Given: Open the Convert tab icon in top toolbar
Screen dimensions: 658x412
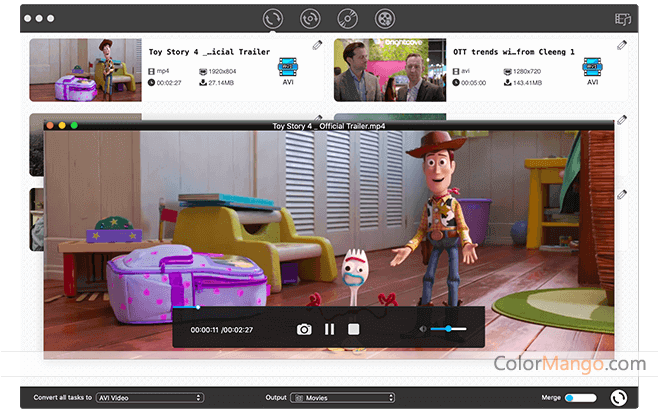Looking at the screenshot, I should (x=273, y=19).
